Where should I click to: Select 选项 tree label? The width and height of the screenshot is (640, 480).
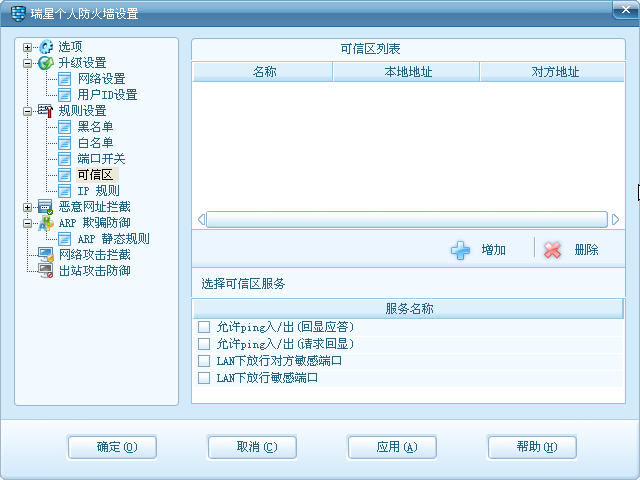70,47
